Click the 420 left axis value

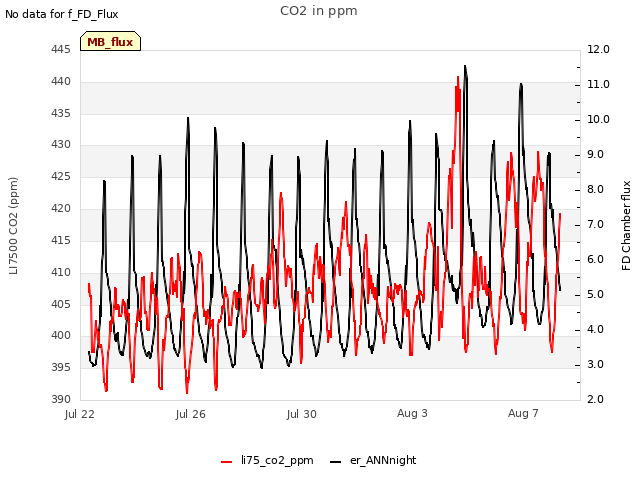[x=61, y=209]
